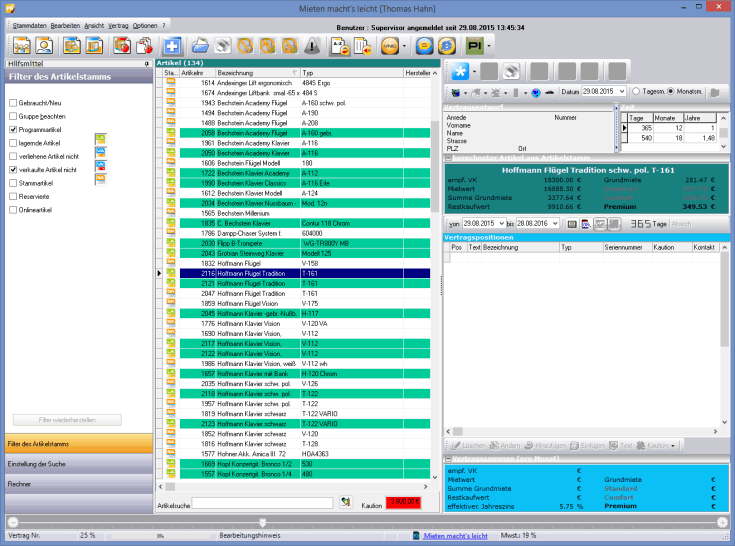Uncheck the Programmartikel checkbox
The height and width of the screenshot is (546, 735).
[13, 129]
